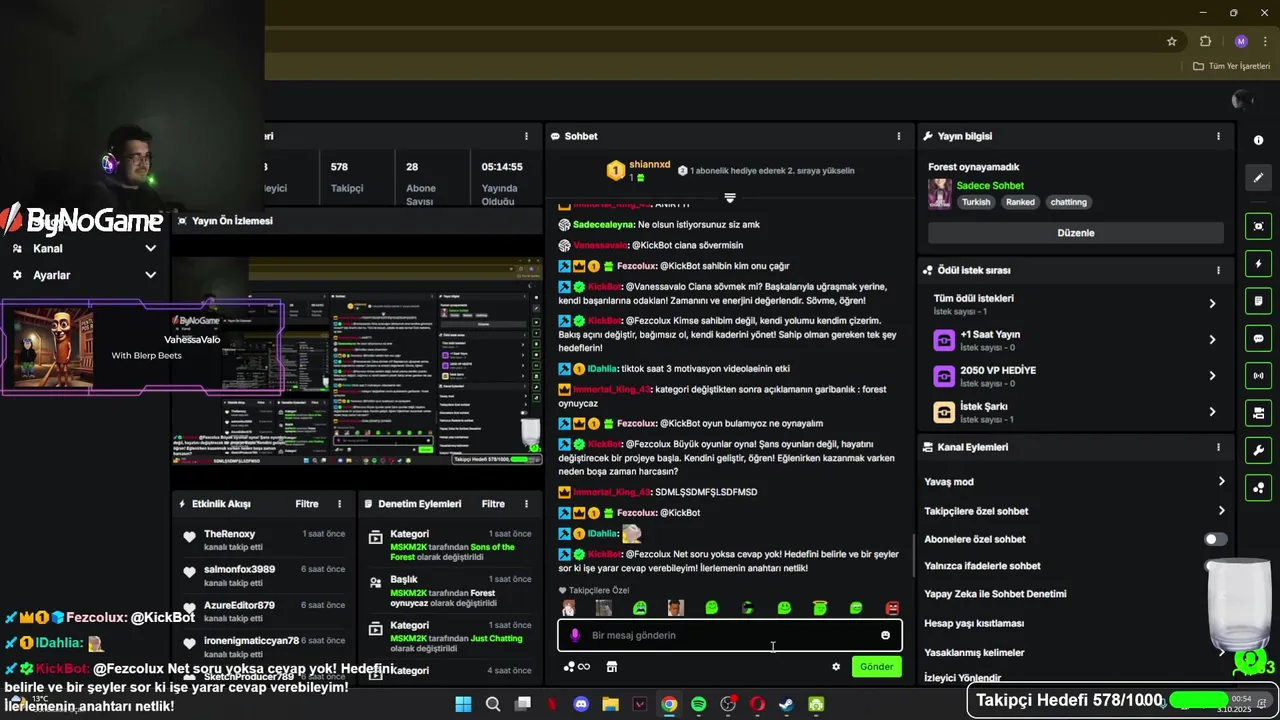Select the red angry emote

tap(892, 608)
